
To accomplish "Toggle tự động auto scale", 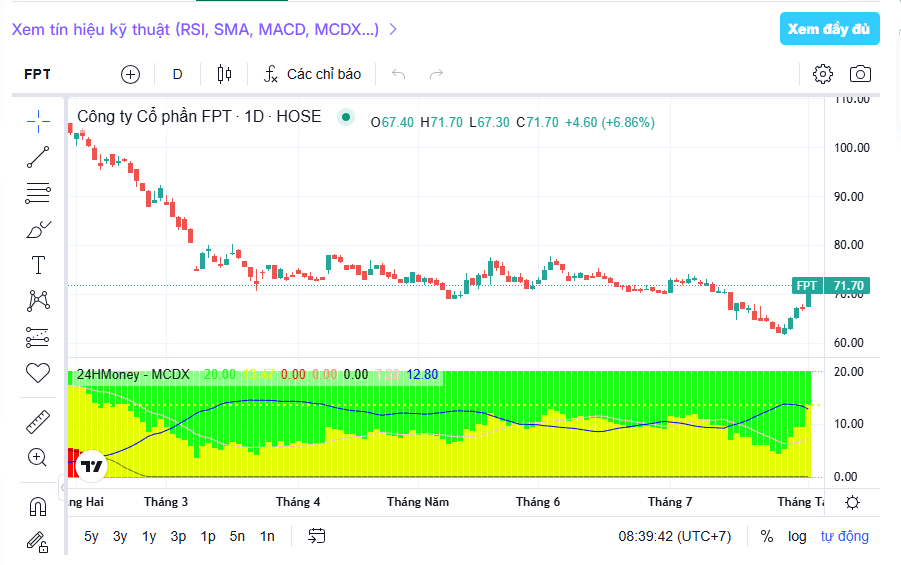I will (x=844, y=536).
